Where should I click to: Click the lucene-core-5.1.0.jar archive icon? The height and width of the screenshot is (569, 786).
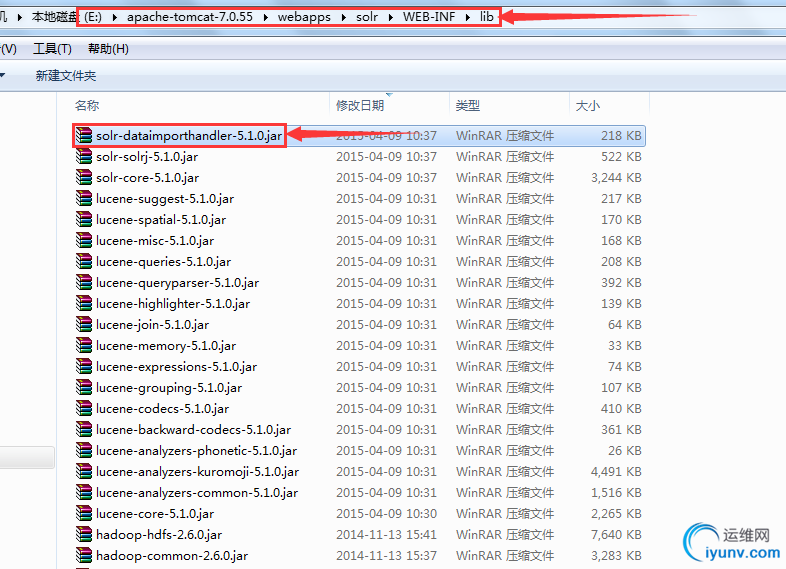pyautogui.click(x=84, y=514)
